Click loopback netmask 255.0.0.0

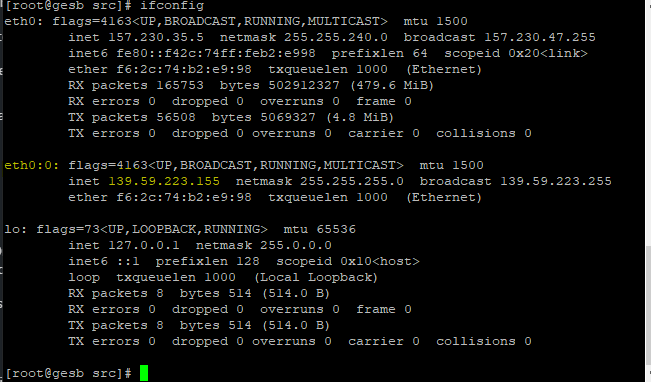click(x=296, y=245)
